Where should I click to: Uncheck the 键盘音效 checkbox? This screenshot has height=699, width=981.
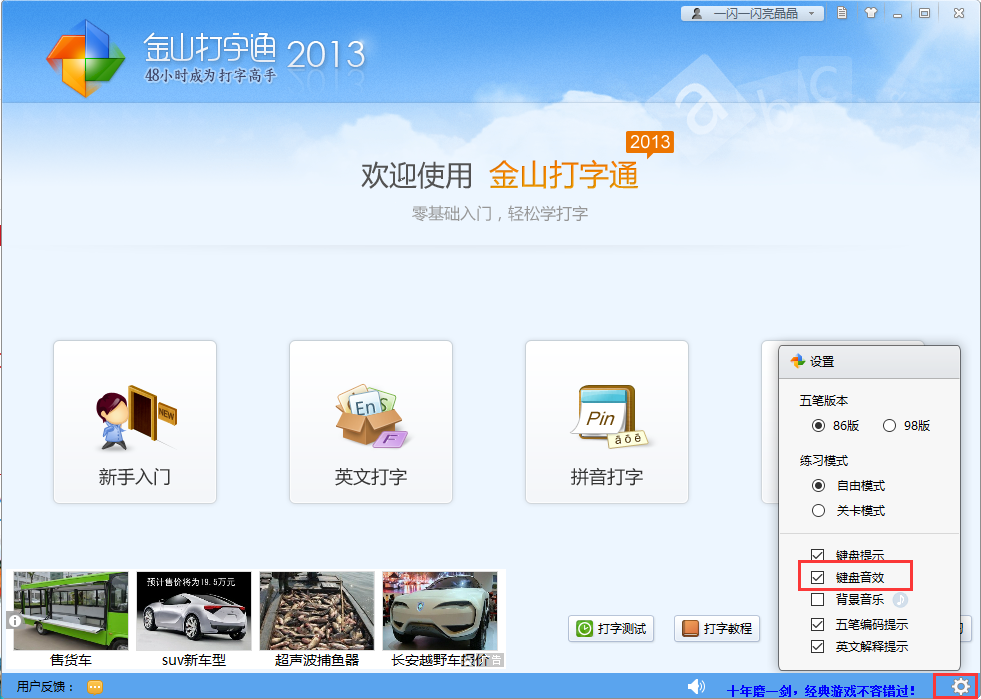tap(818, 578)
